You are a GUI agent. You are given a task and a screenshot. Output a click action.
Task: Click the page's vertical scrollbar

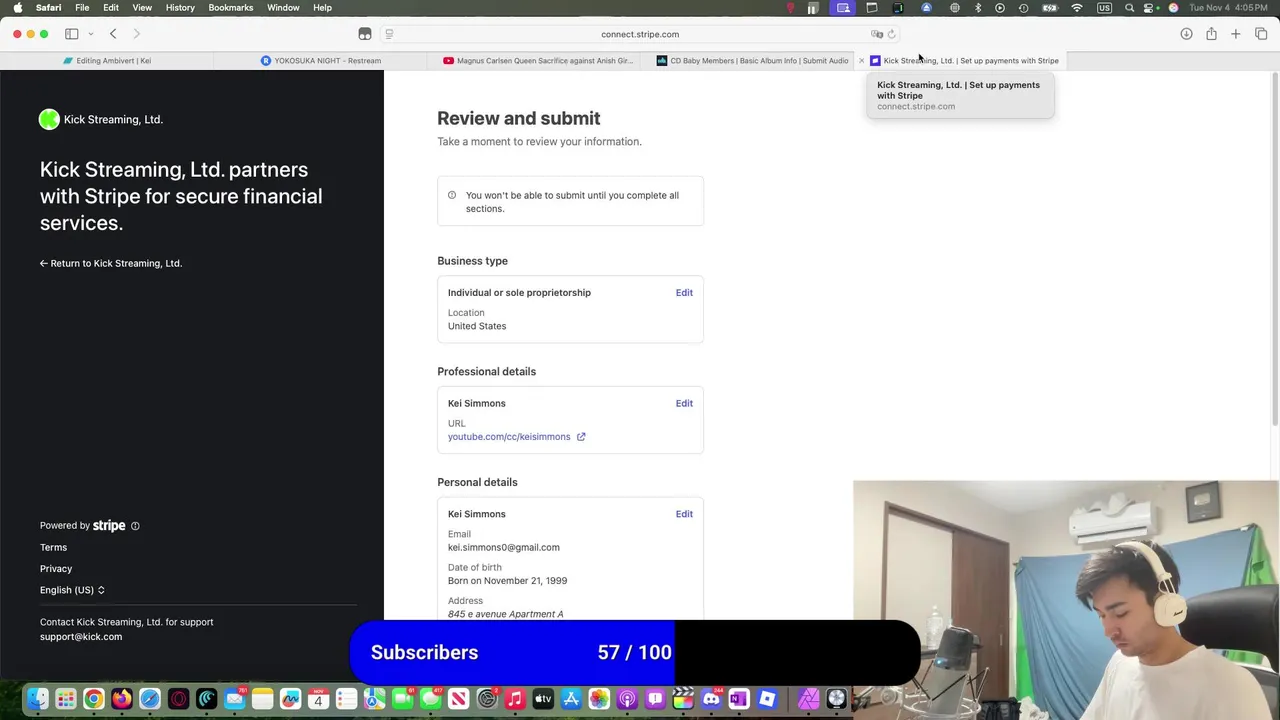[x=1274, y=250]
